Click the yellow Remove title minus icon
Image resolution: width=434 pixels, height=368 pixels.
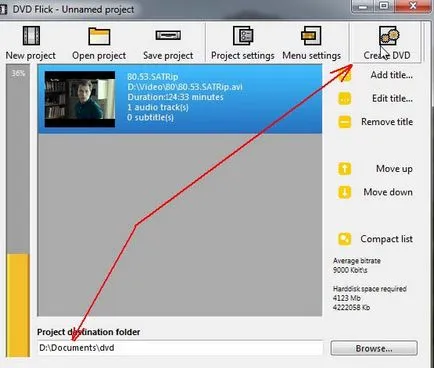tap(345, 122)
